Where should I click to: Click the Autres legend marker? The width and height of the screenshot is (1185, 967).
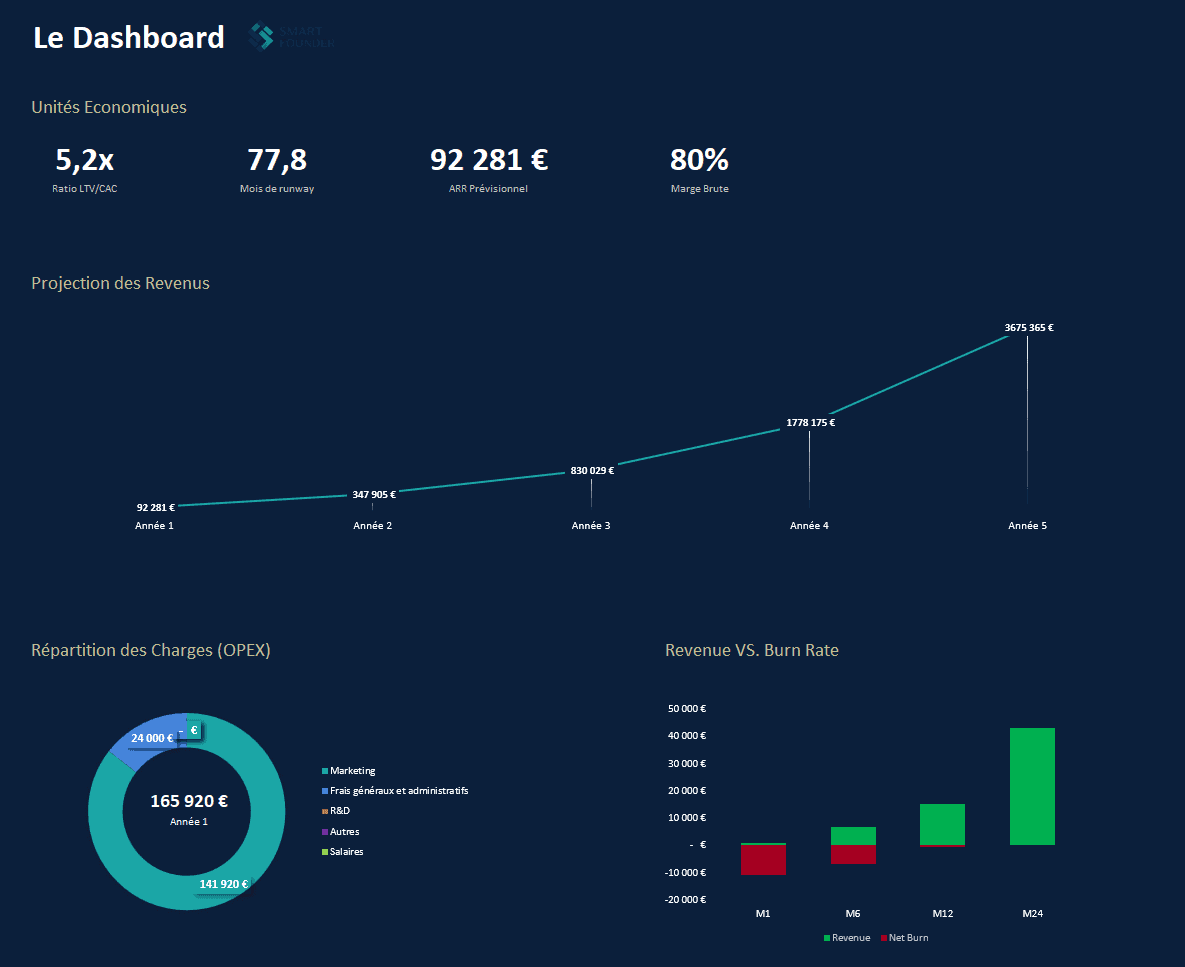(325, 832)
